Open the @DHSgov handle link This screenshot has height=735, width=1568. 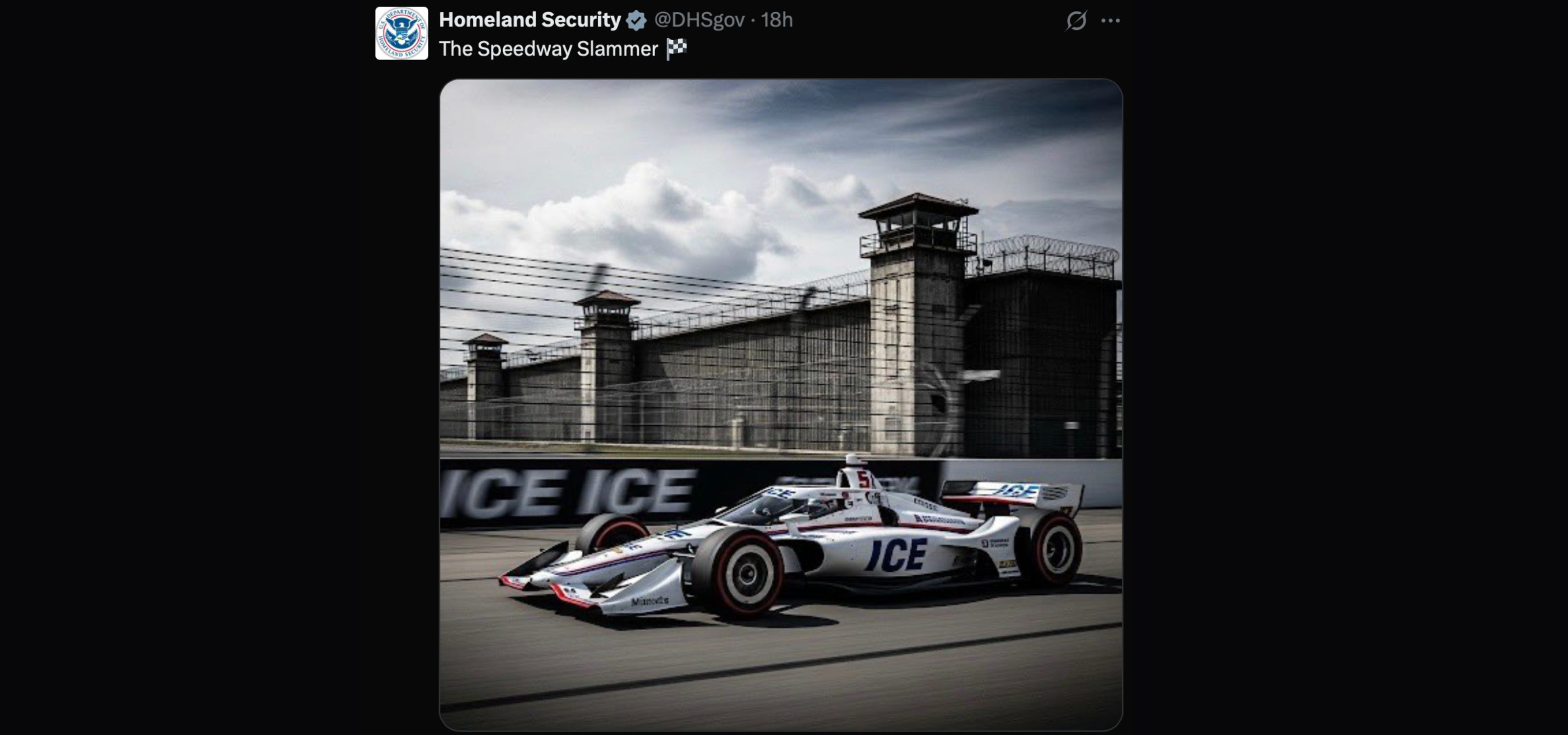point(699,20)
